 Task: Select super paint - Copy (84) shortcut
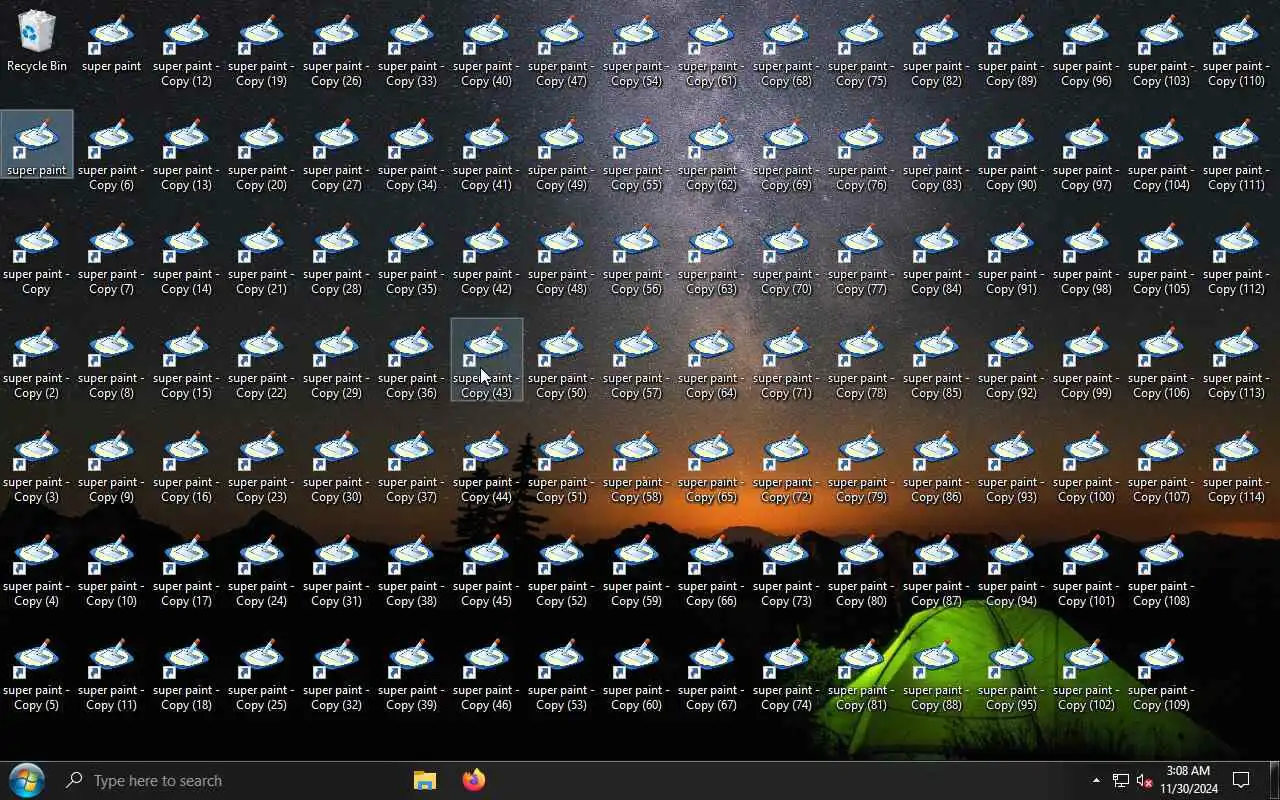click(x=937, y=258)
